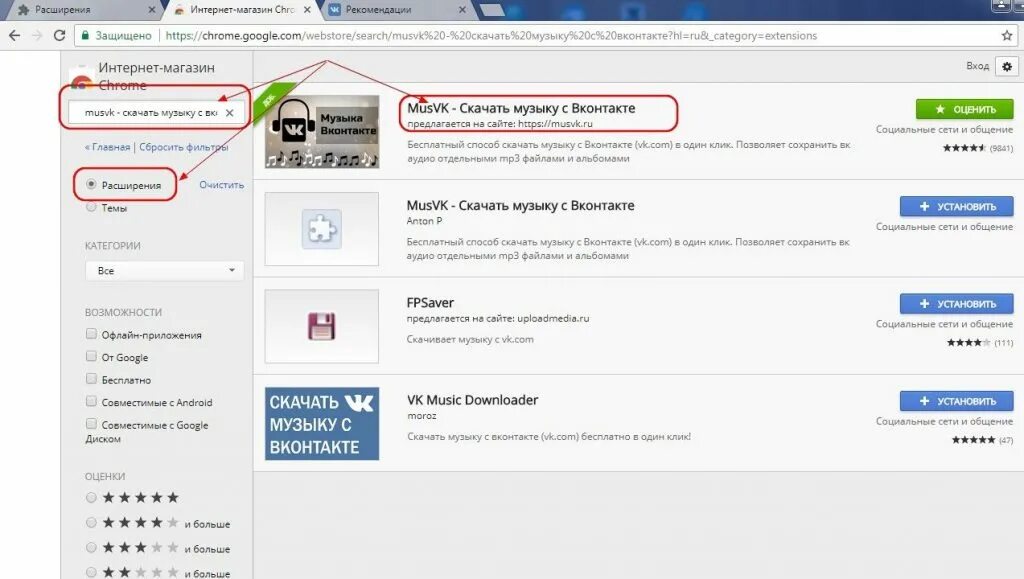
Task: Select the two stars и больше filter
Action: [x=91, y=572]
